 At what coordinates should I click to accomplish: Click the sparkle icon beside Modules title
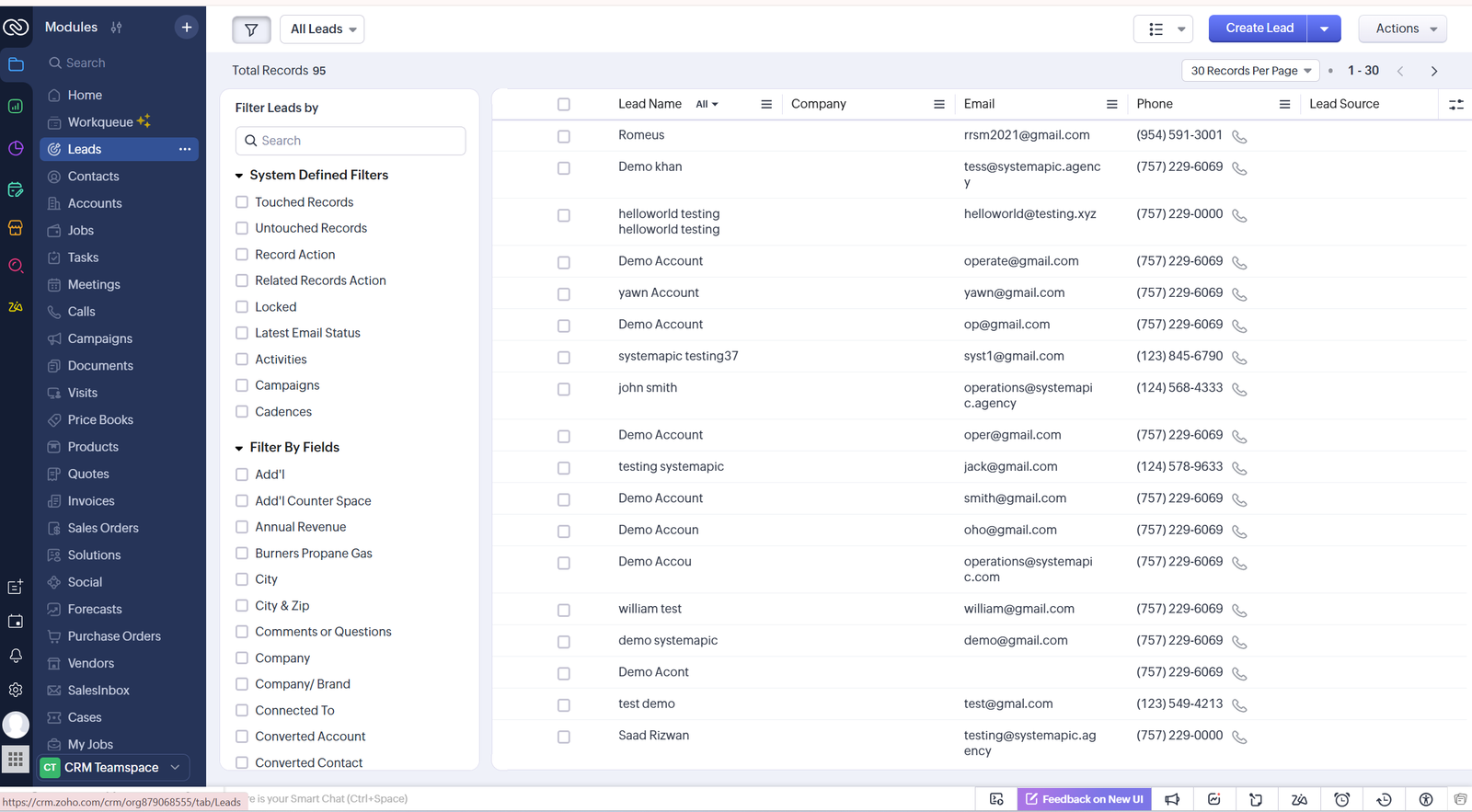pyautogui.click(x=116, y=28)
